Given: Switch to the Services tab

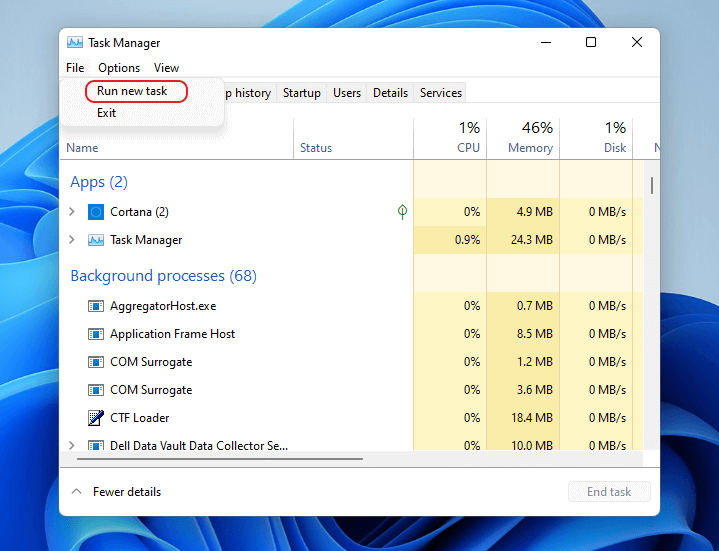Looking at the screenshot, I should pyautogui.click(x=441, y=93).
